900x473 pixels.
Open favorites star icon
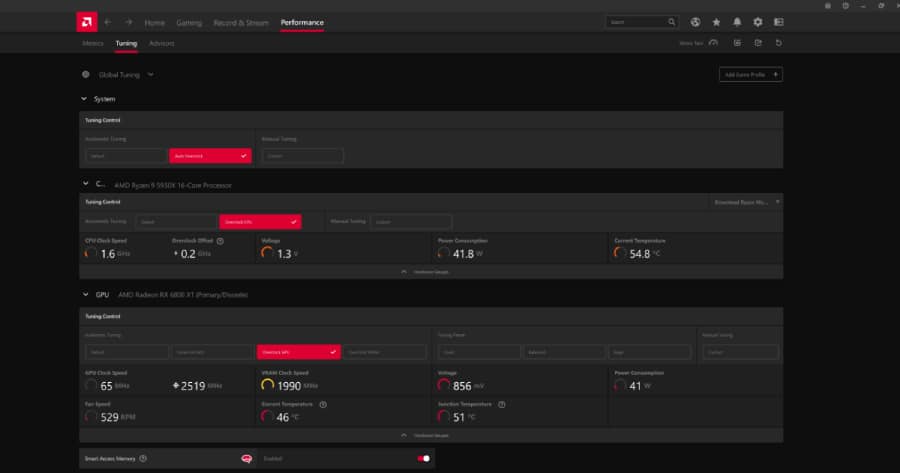[716, 22]
